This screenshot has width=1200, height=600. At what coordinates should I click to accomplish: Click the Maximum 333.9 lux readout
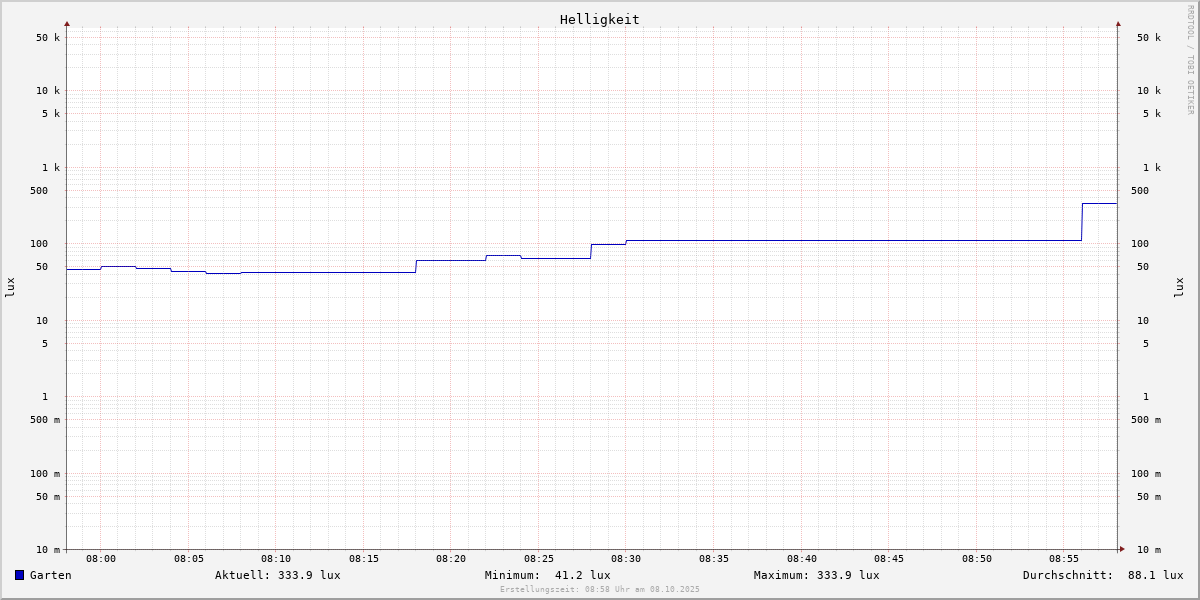pyautogui.click(x=816, y=575)
